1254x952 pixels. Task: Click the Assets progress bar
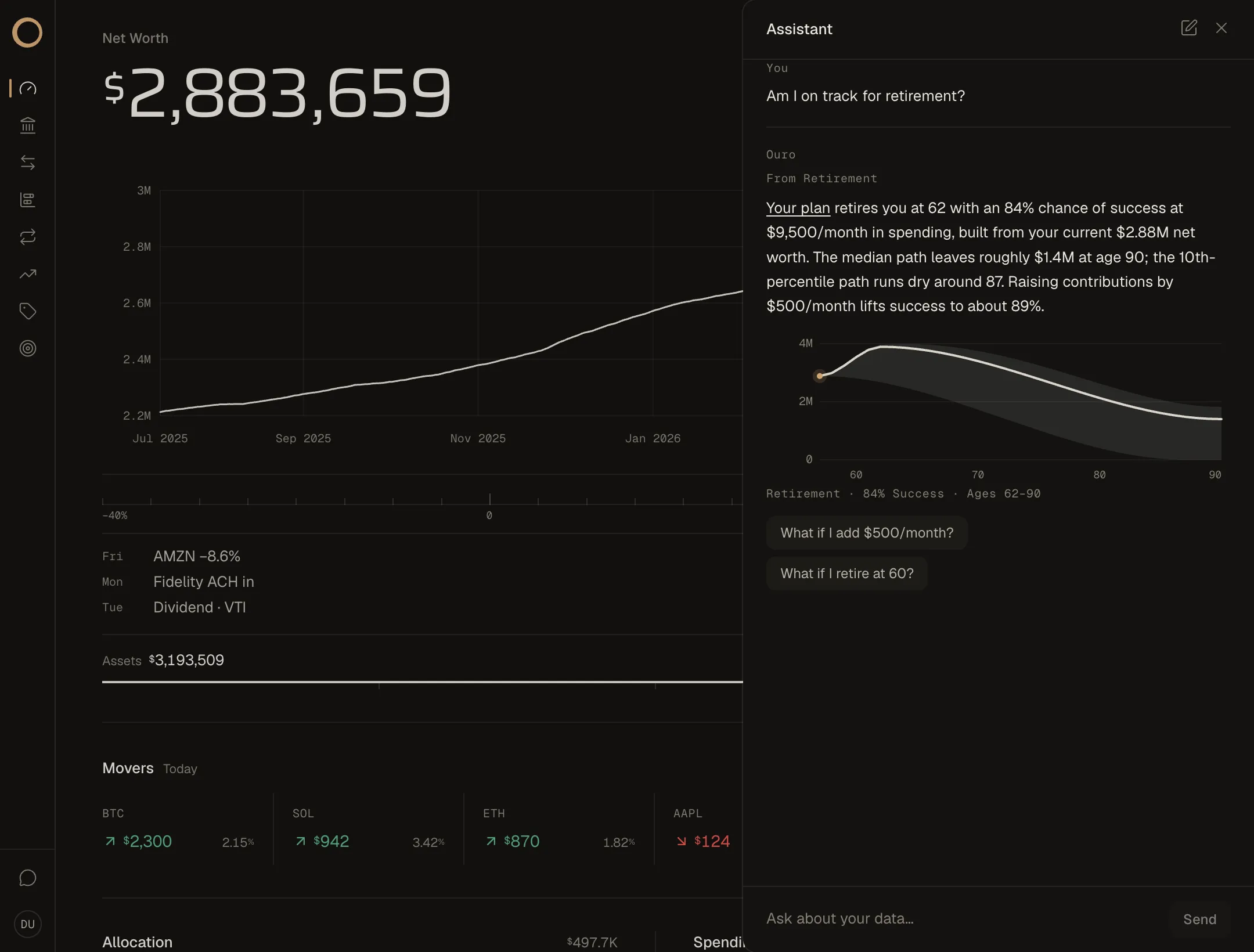click(x=423, y=682)
